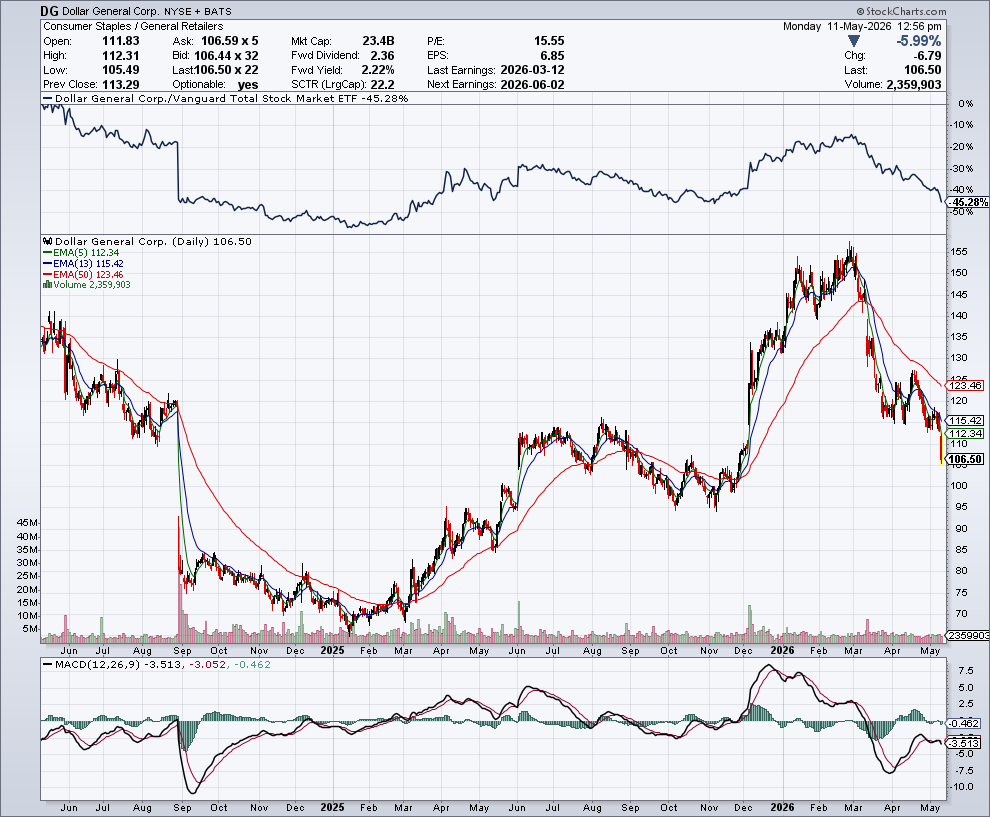Click the P/E 15.55 value
This screenshot has width=990, height=817.
[549, 41]
